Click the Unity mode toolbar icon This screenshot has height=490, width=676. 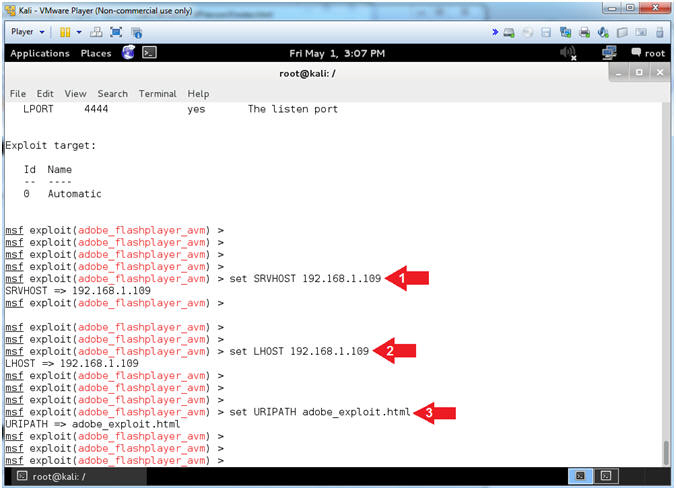[136, 32]
